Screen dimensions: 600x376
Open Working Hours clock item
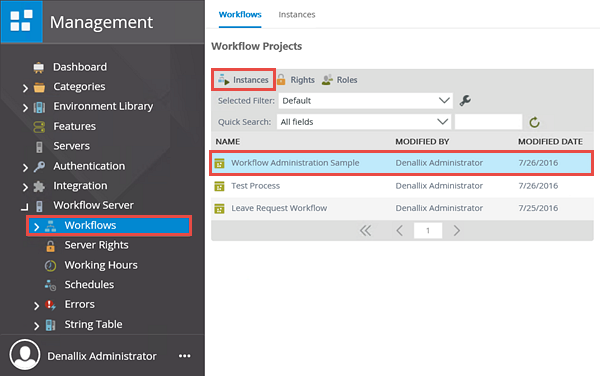[91, 265]
